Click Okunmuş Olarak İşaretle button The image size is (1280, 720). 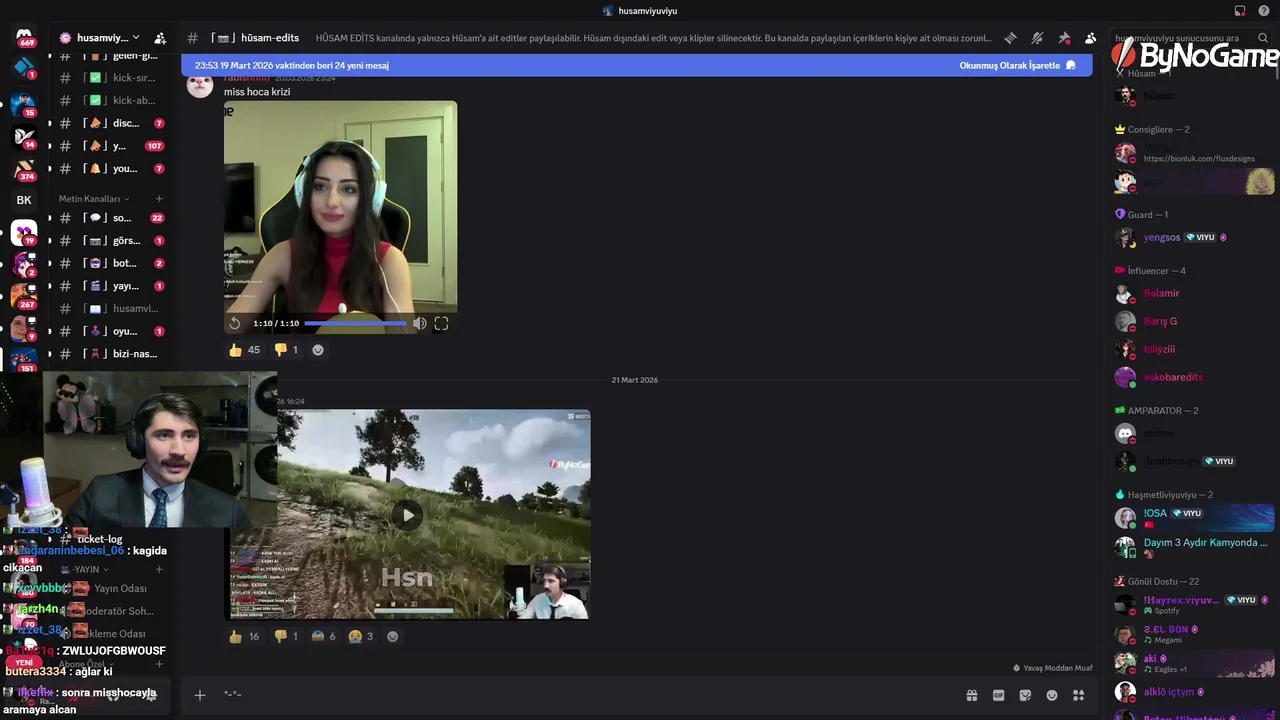(x=1018, y=65)
